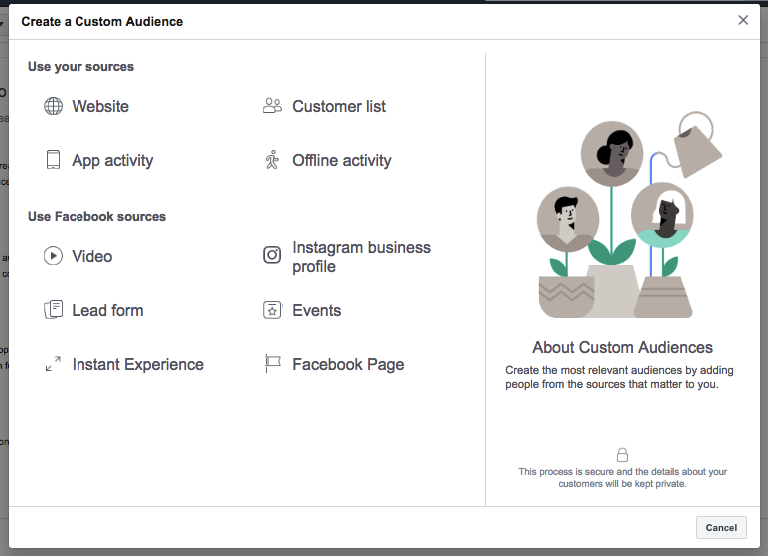
Task: Select Instant Experience source
Action: pyautogui.click(x=138, y=364)
